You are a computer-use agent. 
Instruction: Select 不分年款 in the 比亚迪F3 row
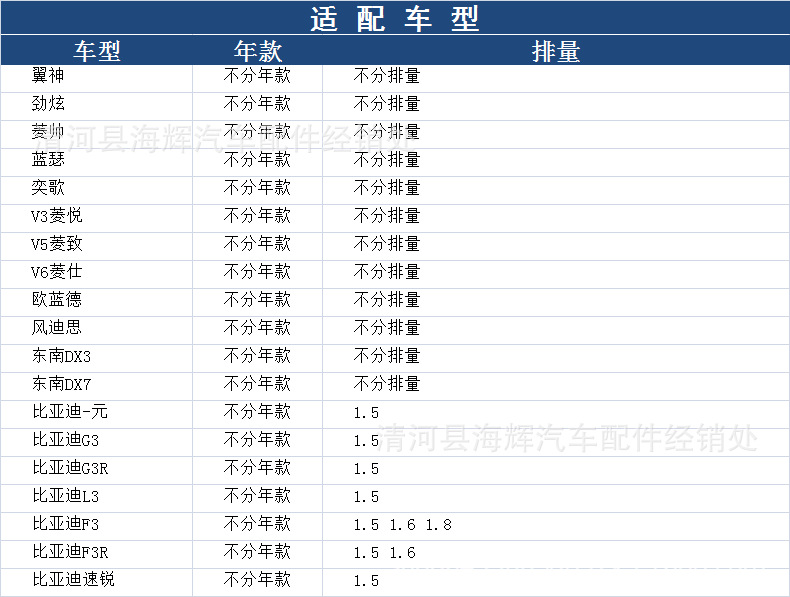[257, 524]
